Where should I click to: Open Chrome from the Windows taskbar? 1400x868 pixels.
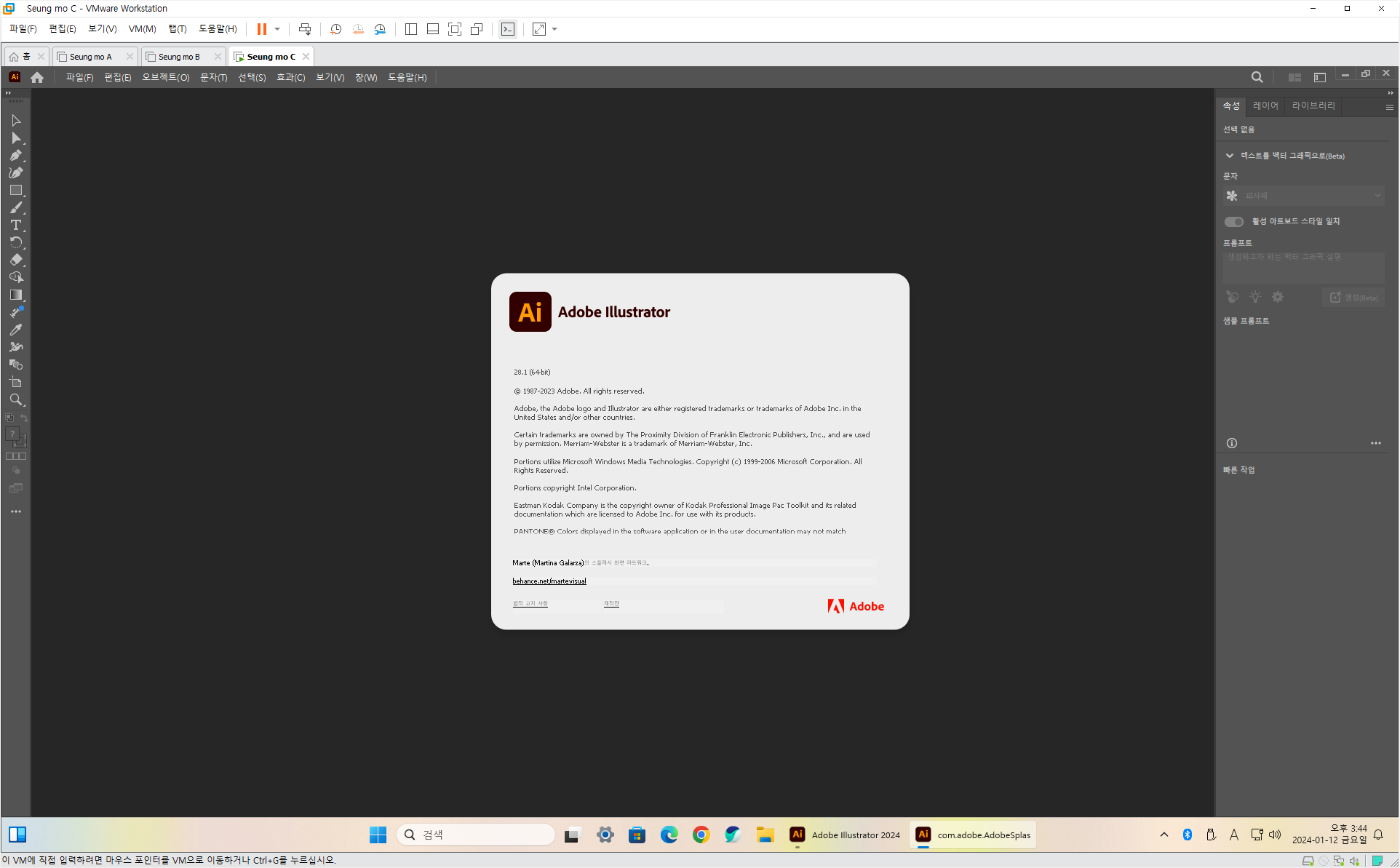[701, 835]
